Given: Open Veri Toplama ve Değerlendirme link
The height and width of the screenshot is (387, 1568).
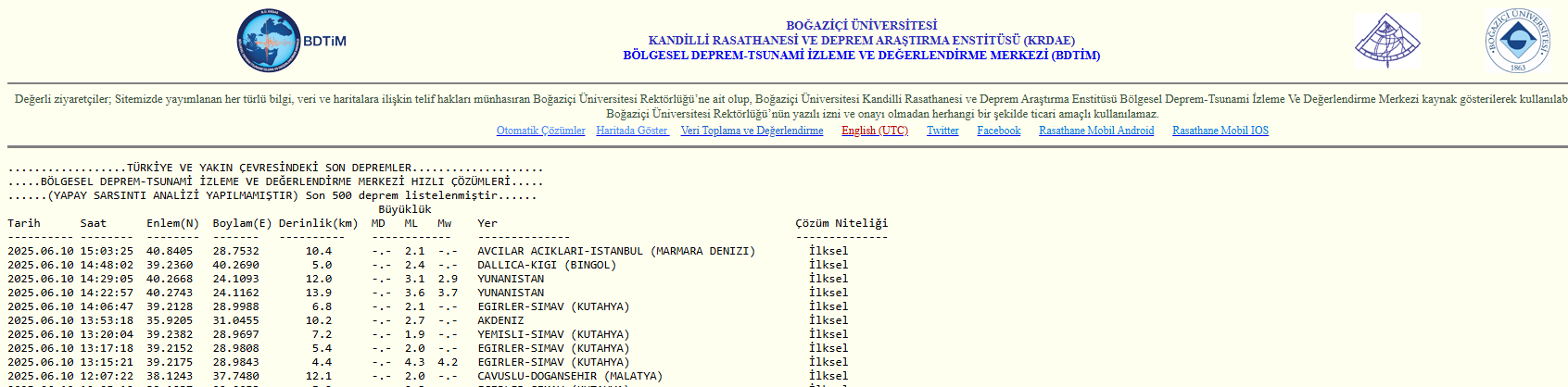Looking at the screenshot, I should coord(752,131).
